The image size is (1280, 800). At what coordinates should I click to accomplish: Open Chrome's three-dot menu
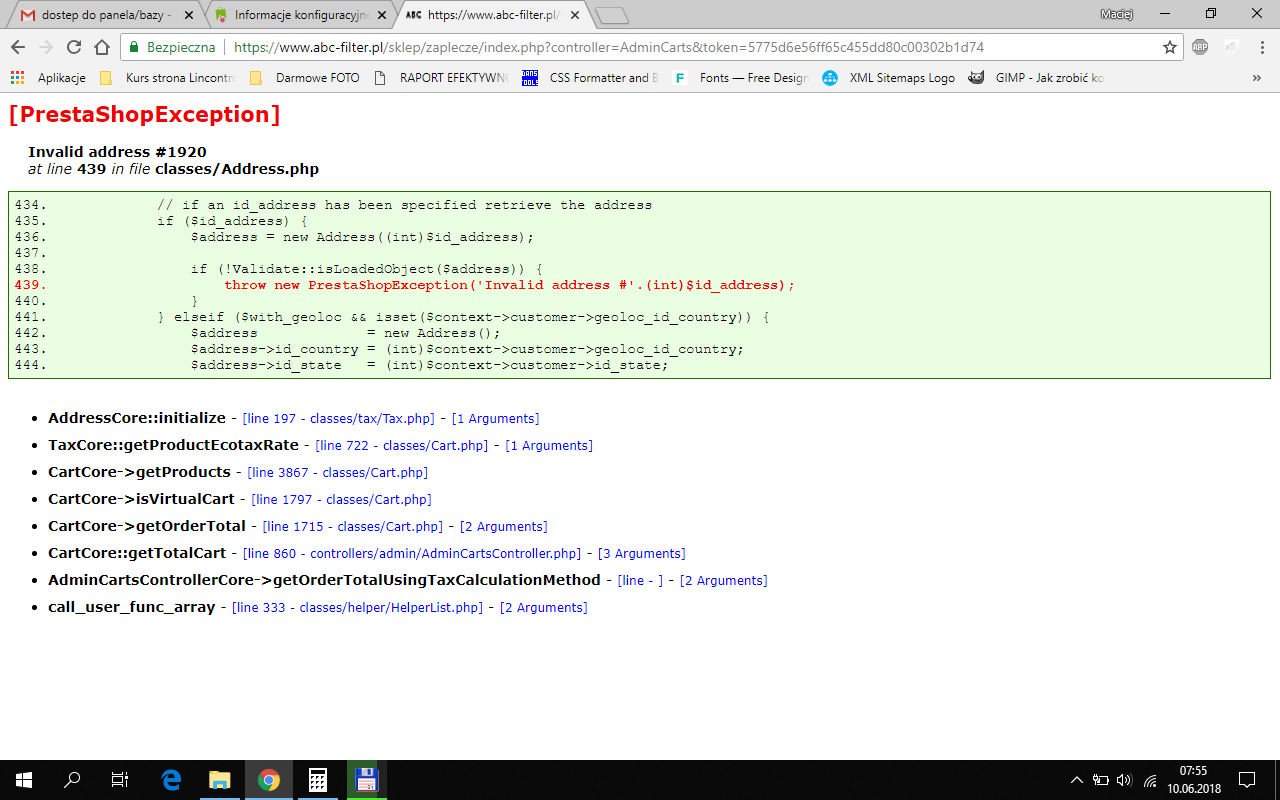click(x=1259, y=47)
